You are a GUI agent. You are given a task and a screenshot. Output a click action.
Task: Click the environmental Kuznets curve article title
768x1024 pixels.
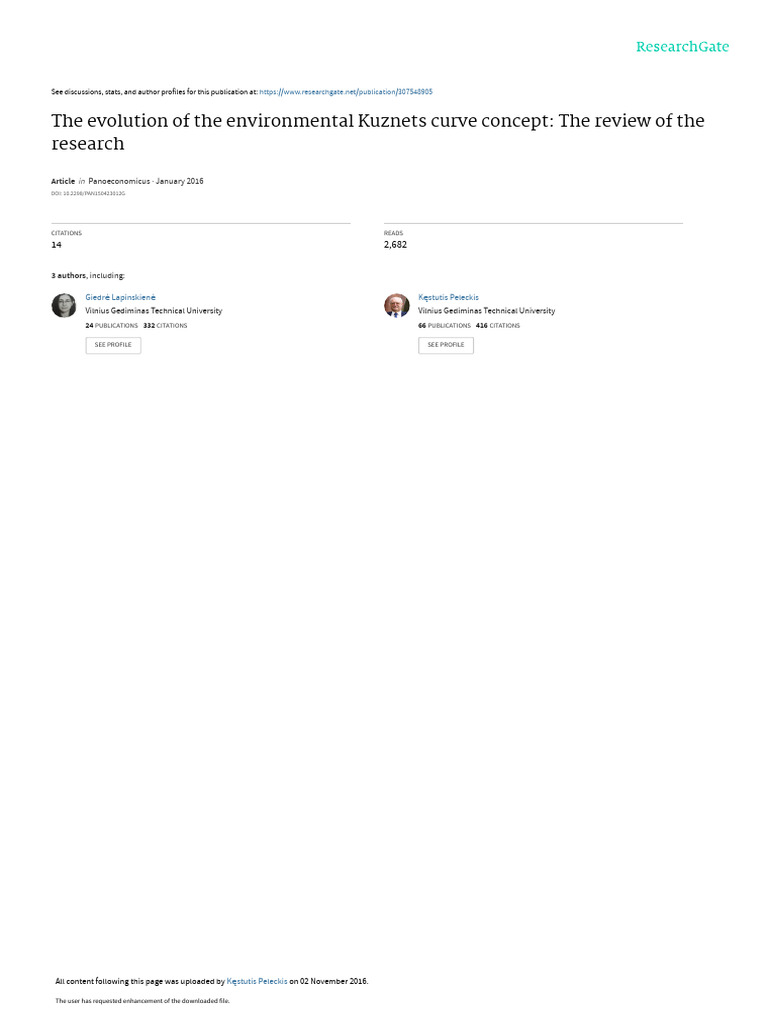click(x=377, y=132)
